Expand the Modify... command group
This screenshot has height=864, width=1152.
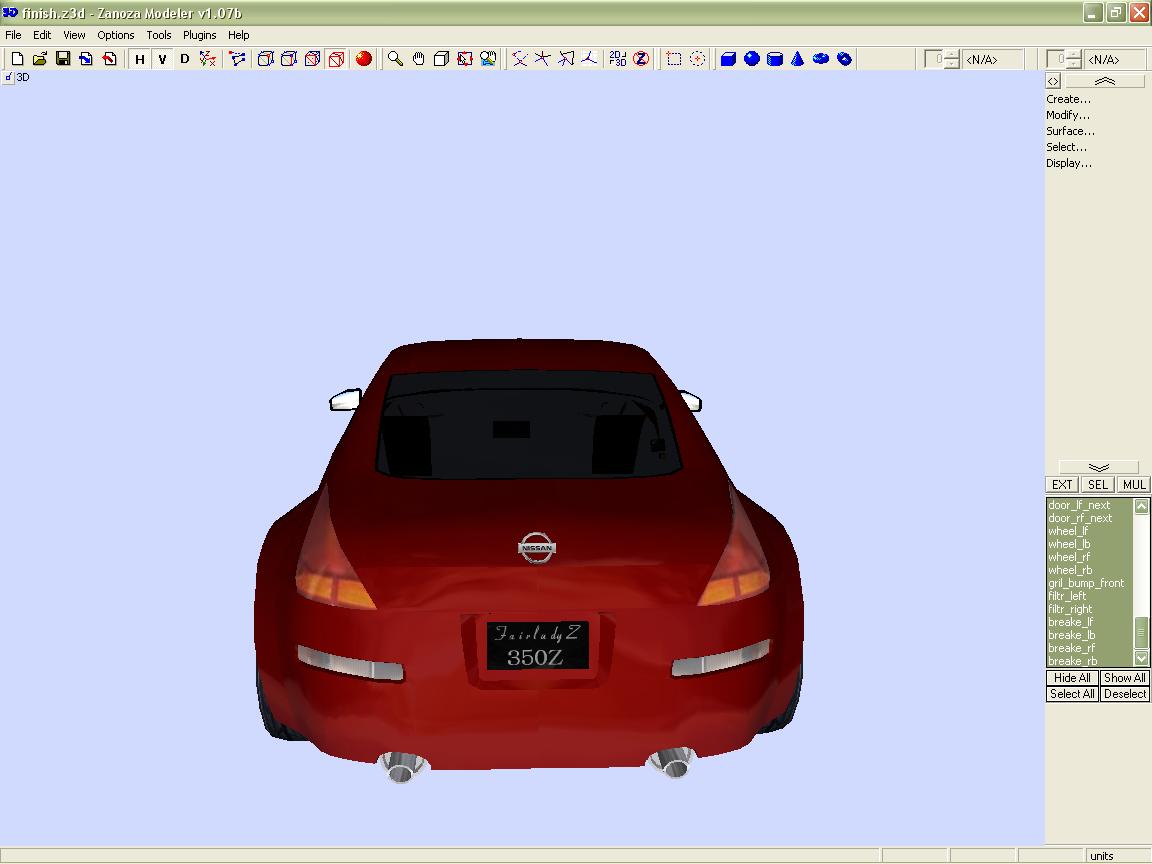click(1068, 115)
